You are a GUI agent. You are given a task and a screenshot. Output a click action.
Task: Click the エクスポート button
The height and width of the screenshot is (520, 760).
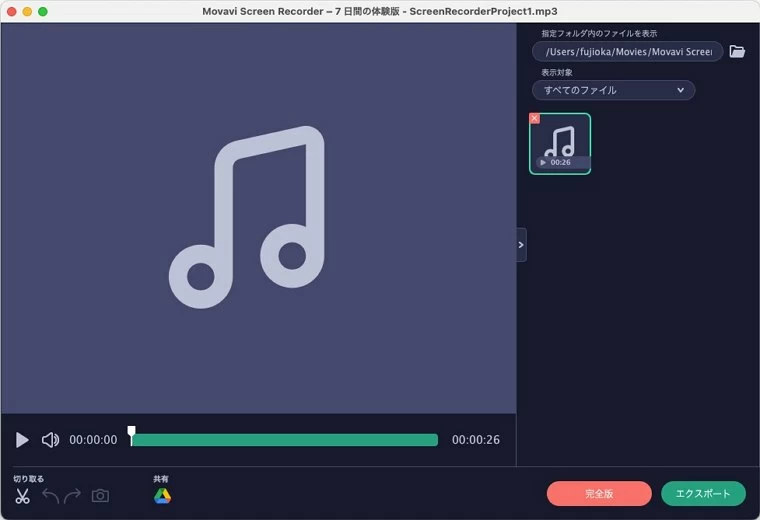[703, 494]
